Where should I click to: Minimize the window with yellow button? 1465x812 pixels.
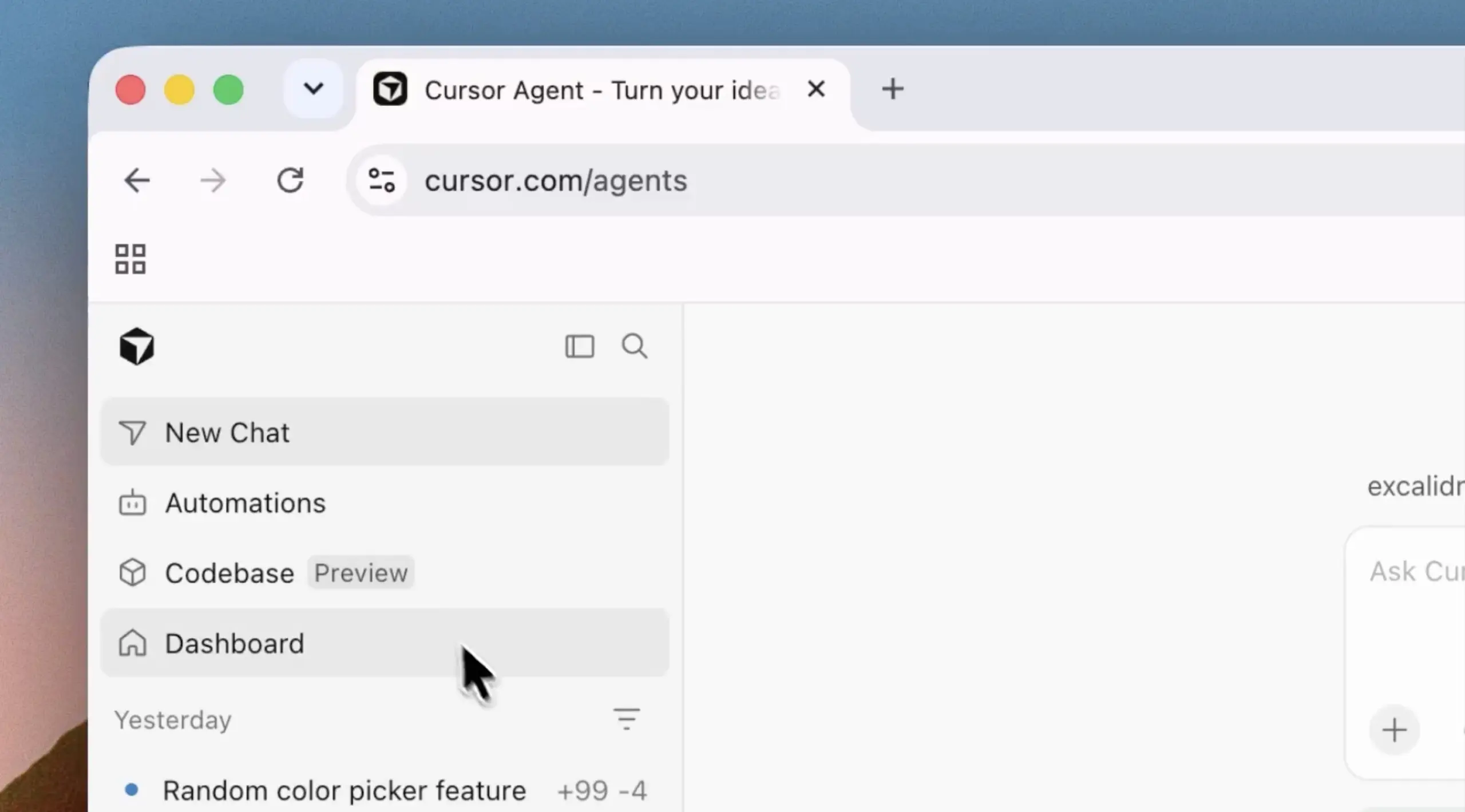click(x=179, y=90)
